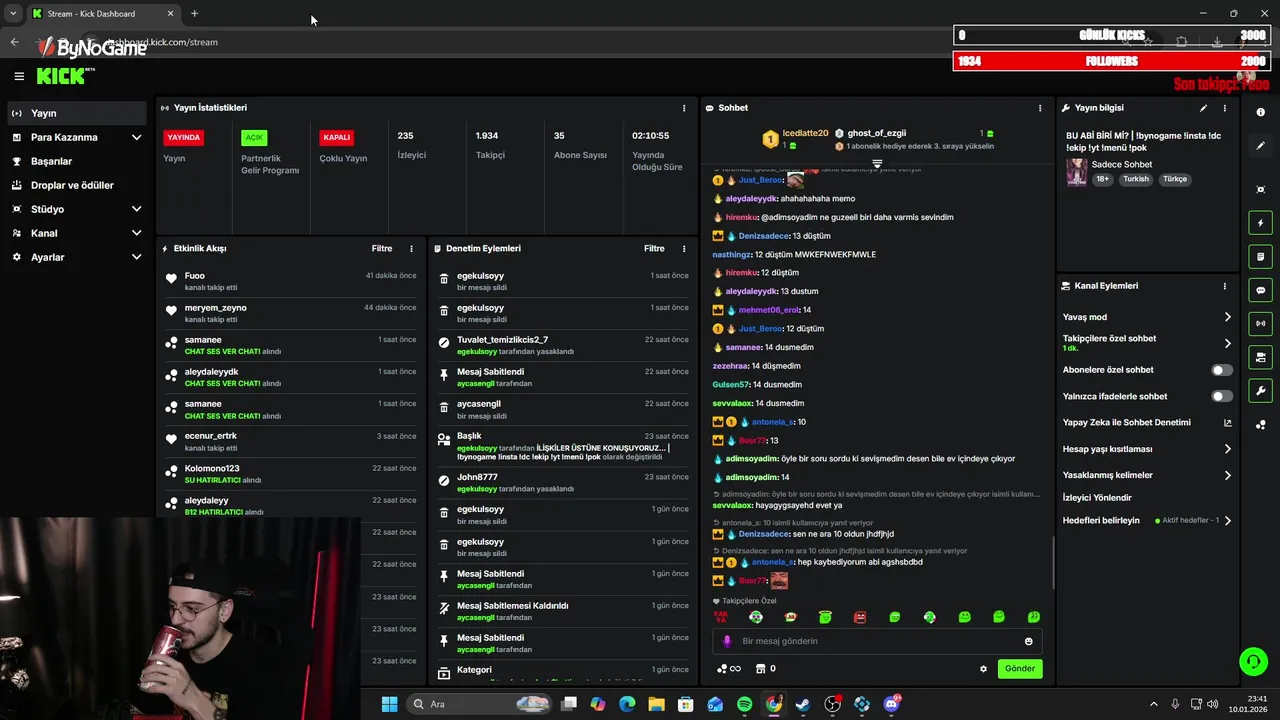Expand Ayarlar sidebar section

point(136,257)
